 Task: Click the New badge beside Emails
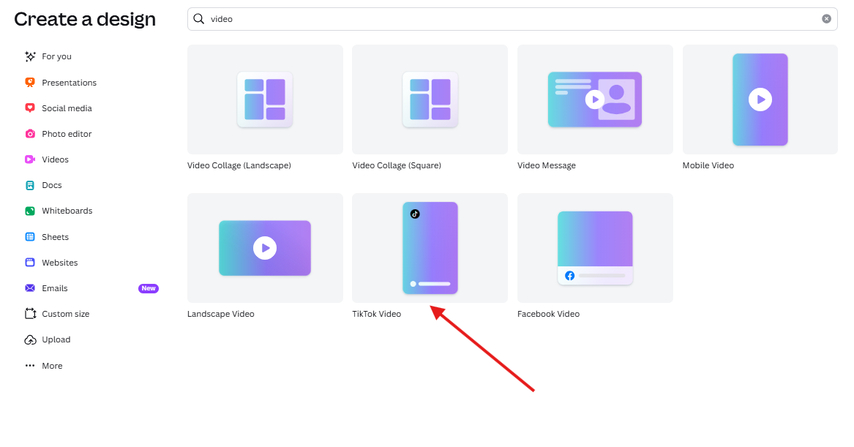(148, 288)
